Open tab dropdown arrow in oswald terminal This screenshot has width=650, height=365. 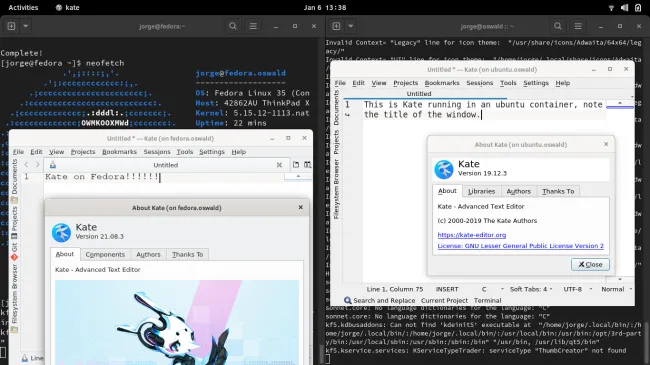pyautogui.click(x=351, y=26)
